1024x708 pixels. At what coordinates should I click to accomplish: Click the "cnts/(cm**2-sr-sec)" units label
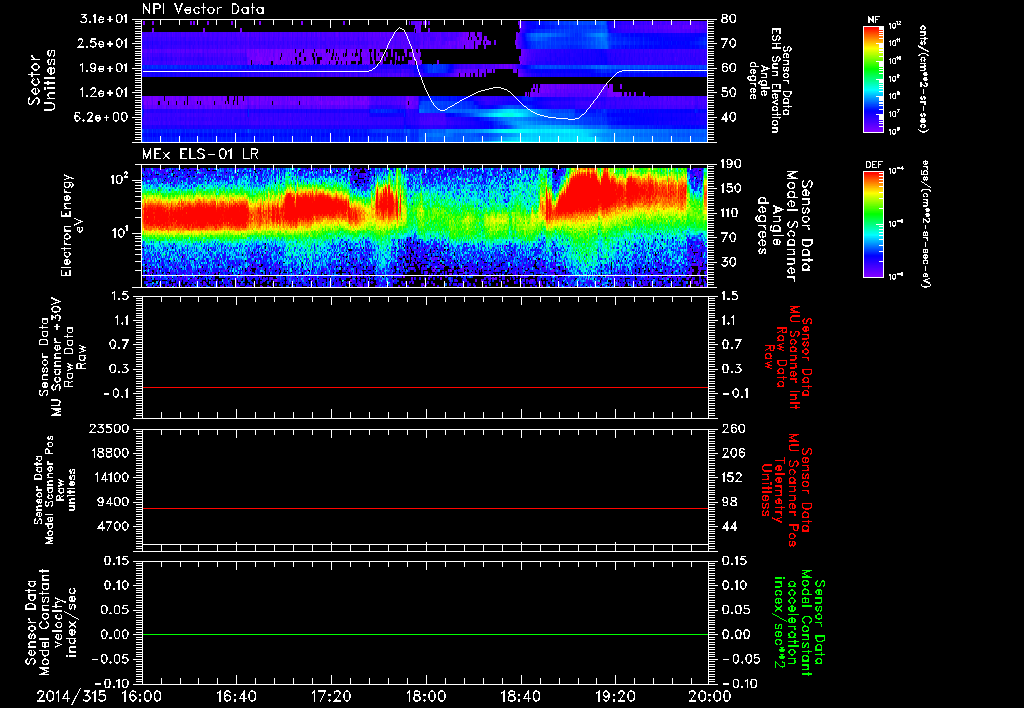923,78
